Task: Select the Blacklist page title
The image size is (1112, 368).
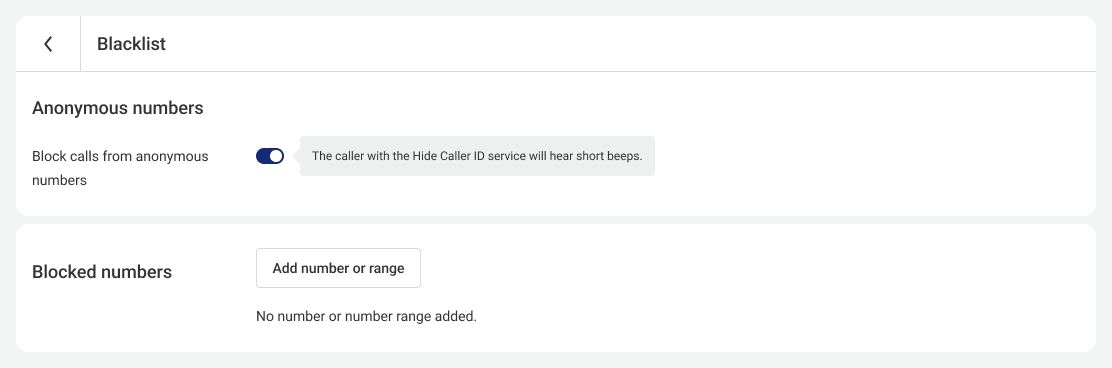Action: pos(131,44)
